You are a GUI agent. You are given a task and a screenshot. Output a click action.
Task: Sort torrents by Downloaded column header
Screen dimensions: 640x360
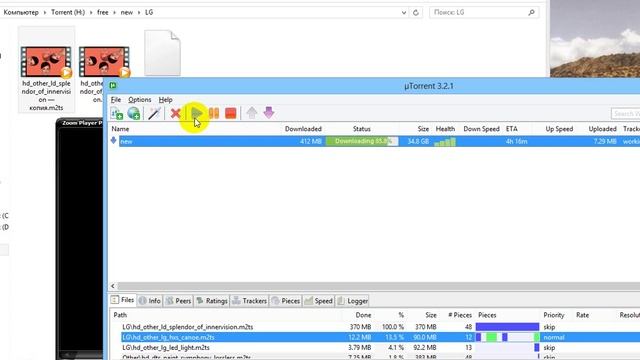tap(303, 129)
